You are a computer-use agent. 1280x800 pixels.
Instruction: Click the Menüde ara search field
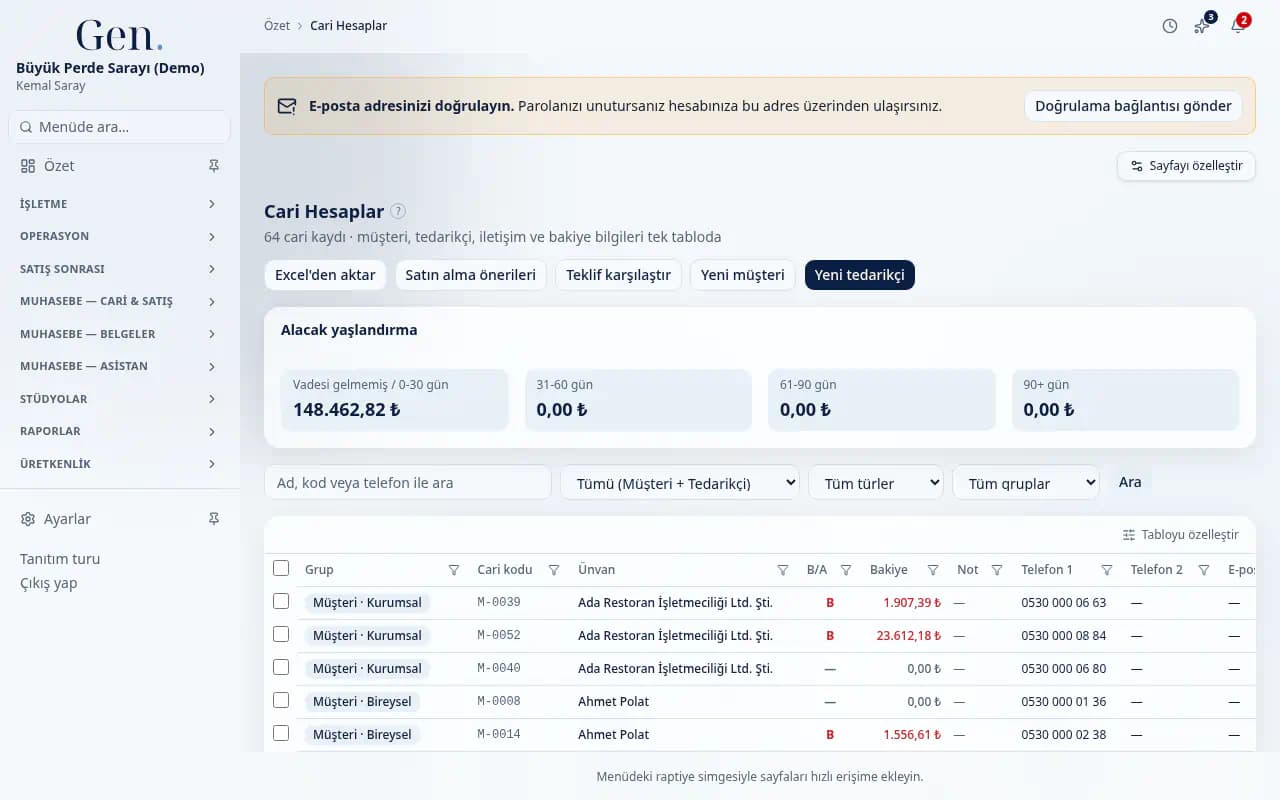[x=119, y=127]
